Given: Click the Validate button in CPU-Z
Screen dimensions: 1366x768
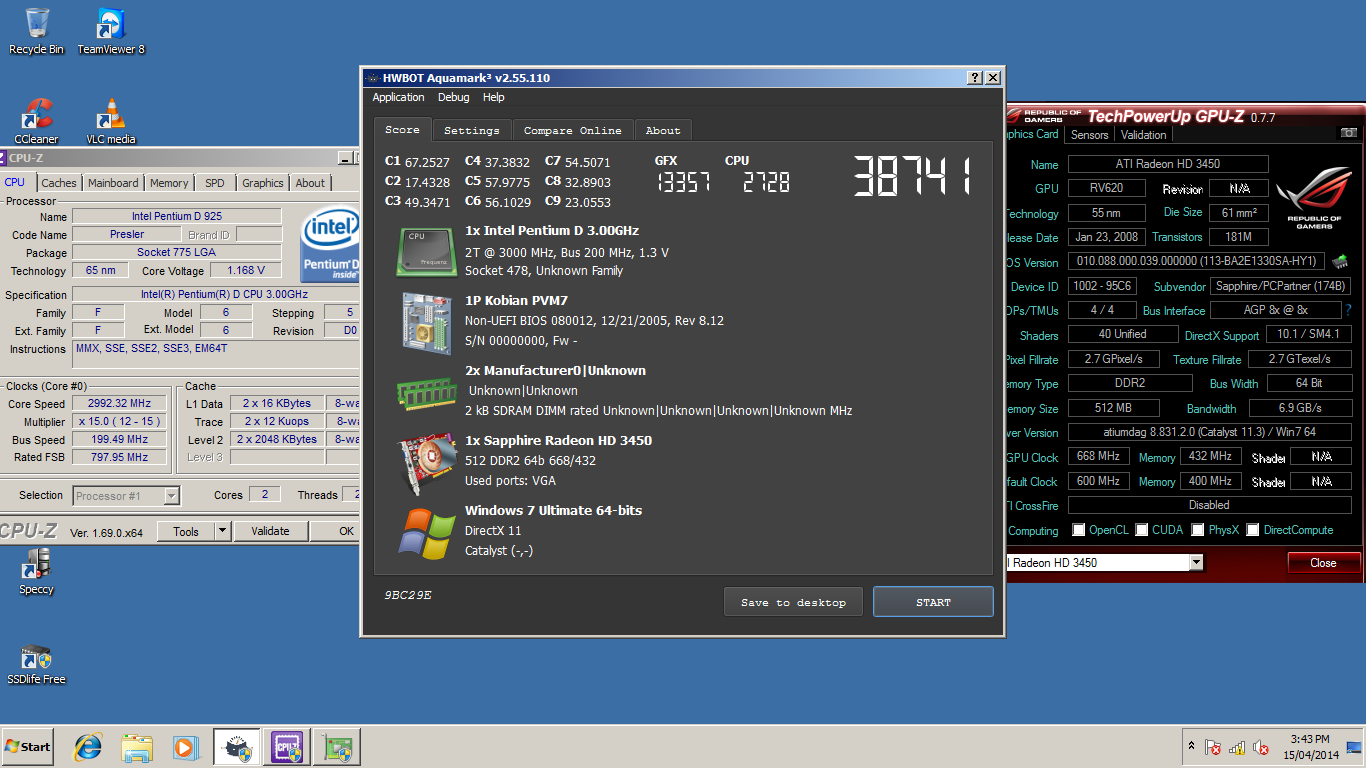Looking at the screenshot, I should pos(270,532).
